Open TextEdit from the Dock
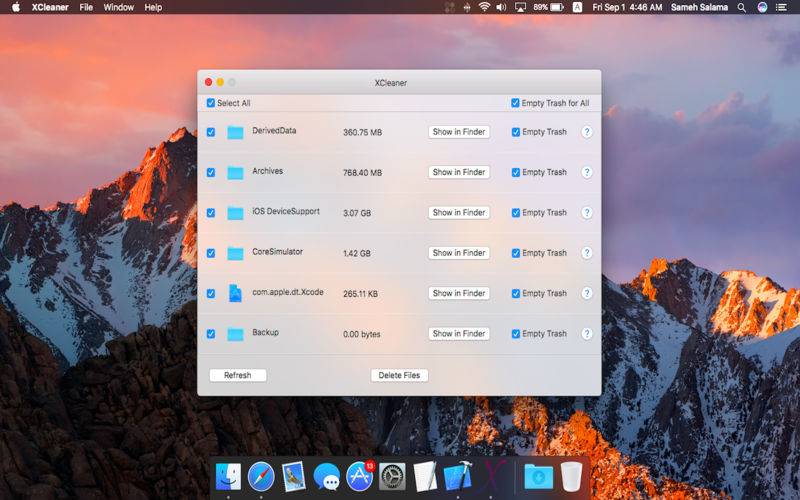Image resolution: width=800 pixels, height=500 pixels. point(425,477)
